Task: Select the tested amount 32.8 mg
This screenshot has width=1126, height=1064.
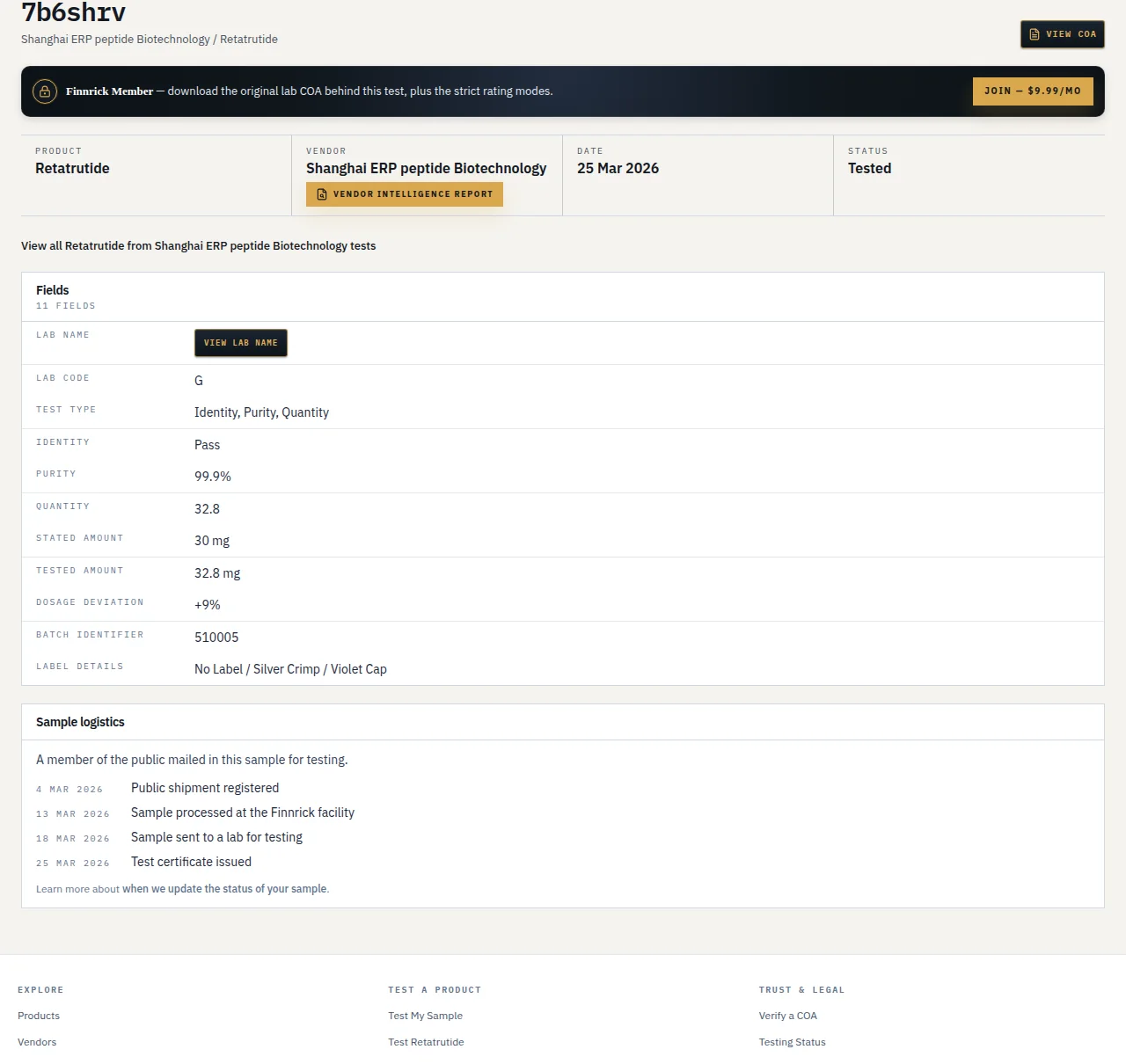Action: 217,573
